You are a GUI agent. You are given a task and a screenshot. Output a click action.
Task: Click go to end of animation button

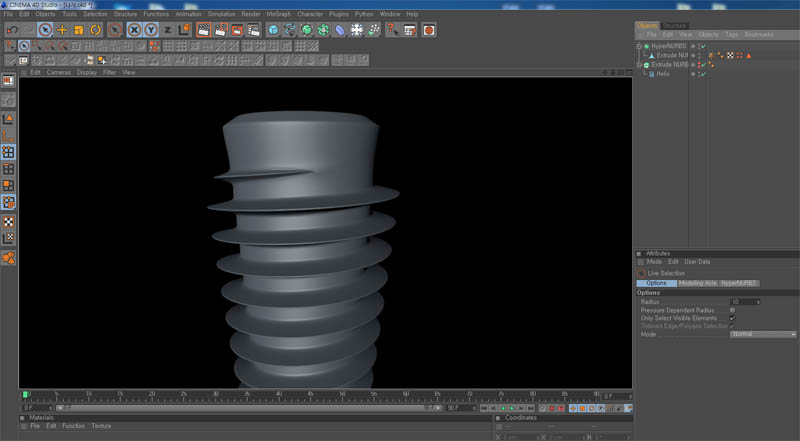click(531, 408)
